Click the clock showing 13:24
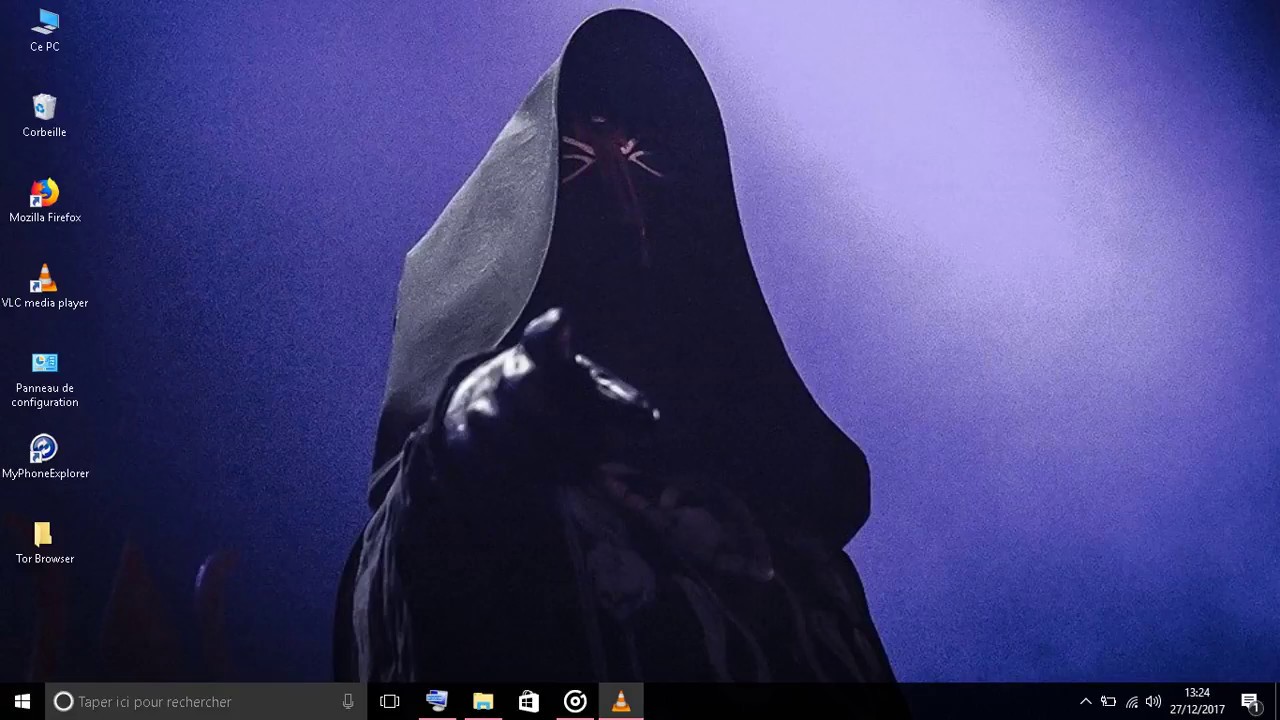 [1197, 701]
